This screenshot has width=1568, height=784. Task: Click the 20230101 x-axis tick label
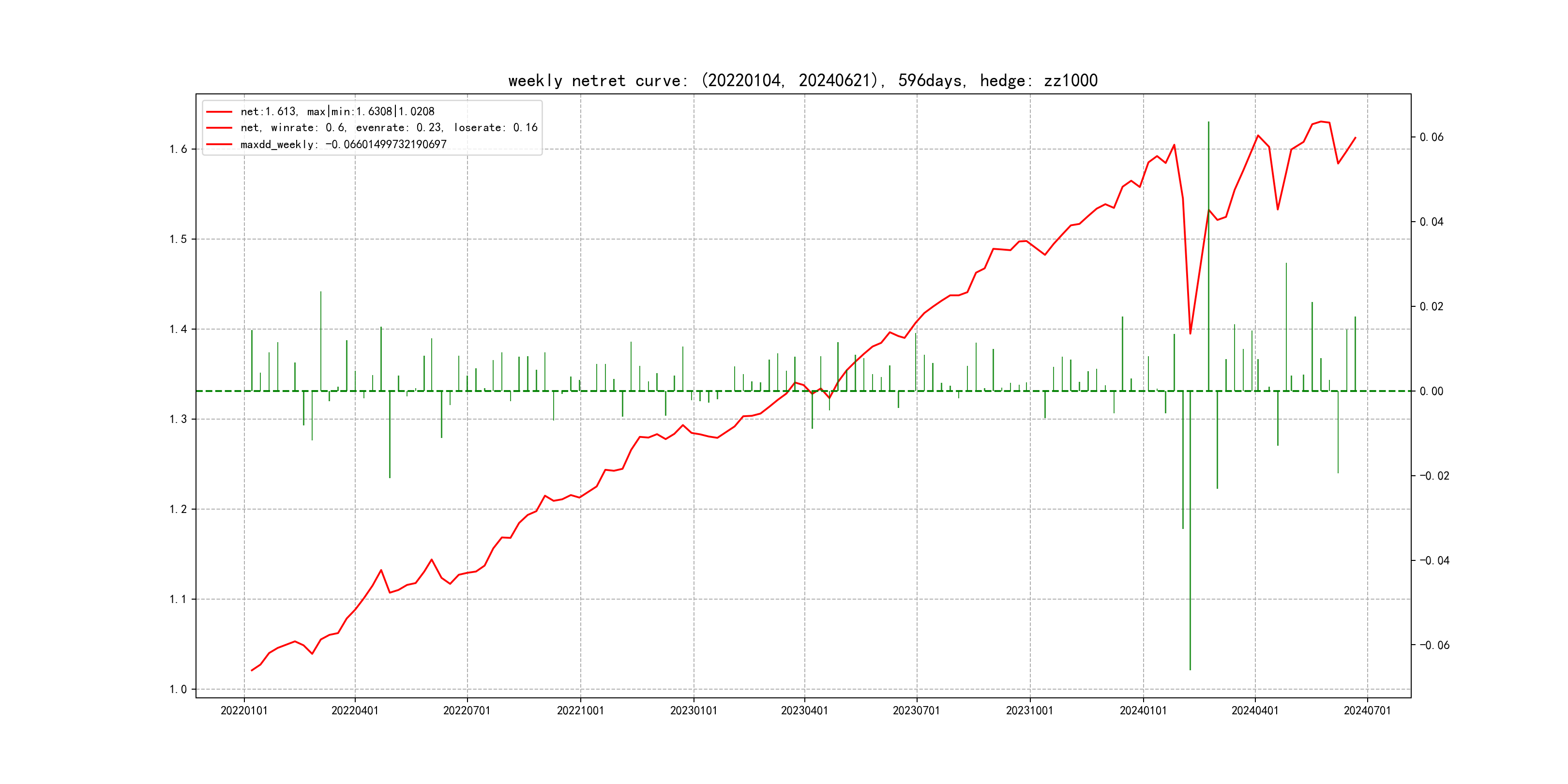[694, 710]
